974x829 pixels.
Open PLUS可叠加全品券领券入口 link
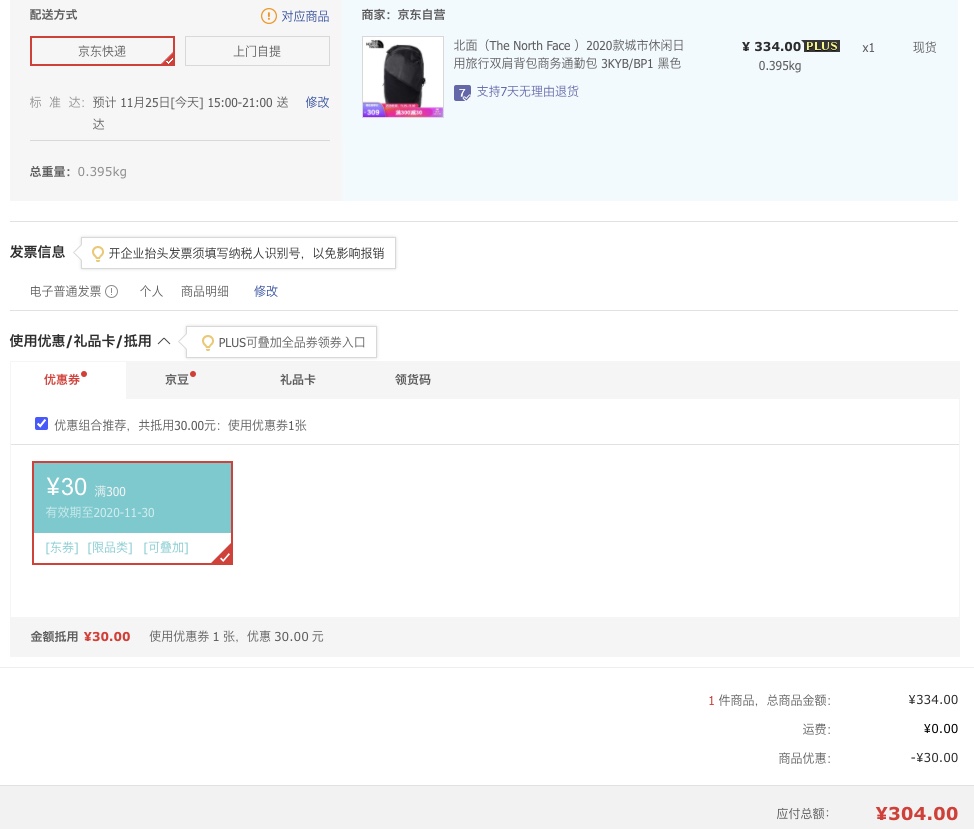(292, 342)
